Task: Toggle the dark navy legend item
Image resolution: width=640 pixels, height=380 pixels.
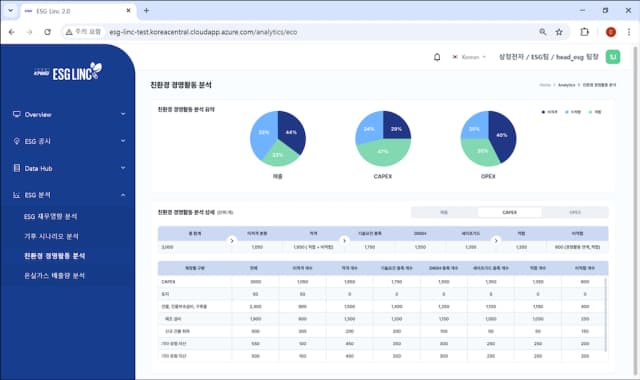Action: pyautogui.click(x=549, y=112)
